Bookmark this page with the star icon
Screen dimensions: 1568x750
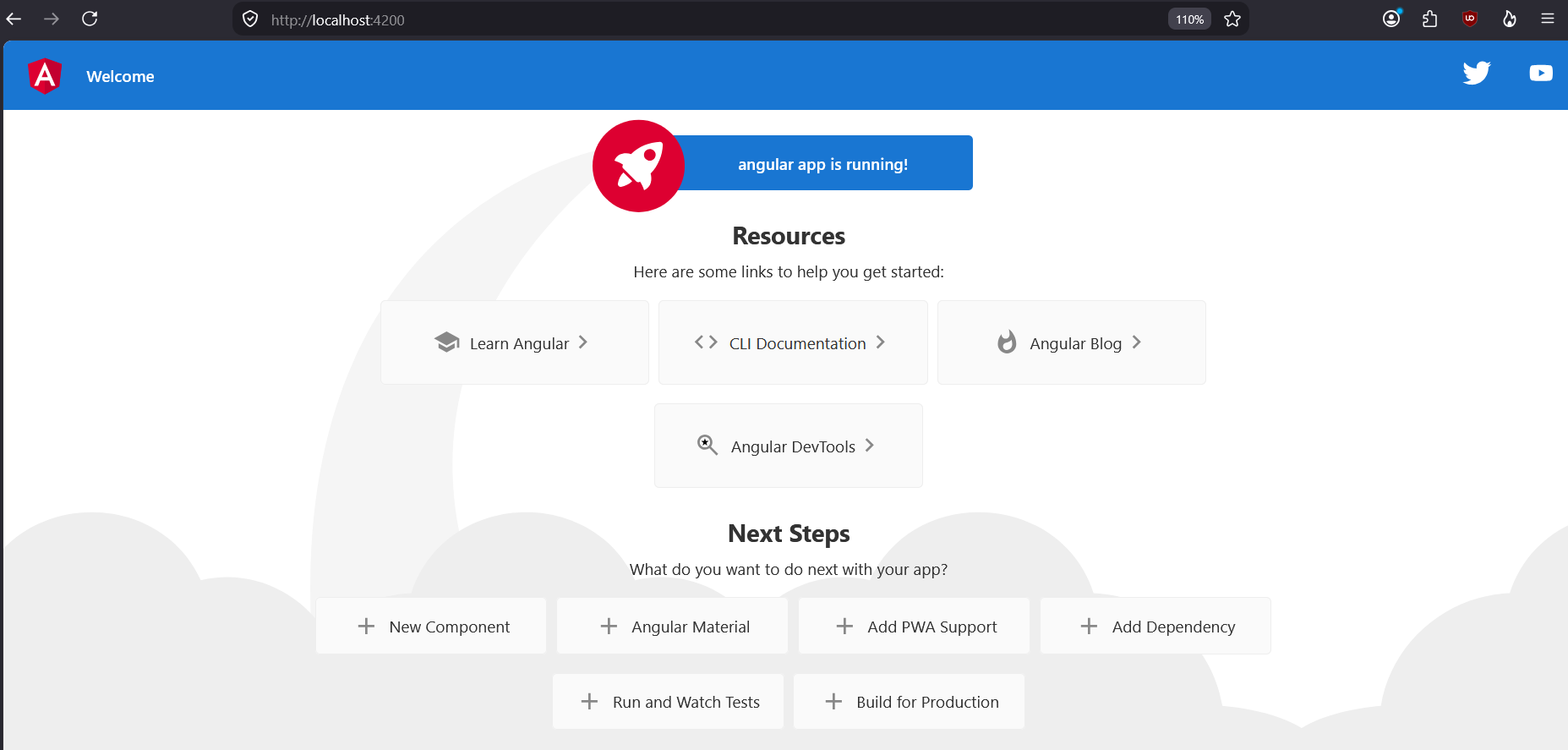click(x=1232, y=19)
